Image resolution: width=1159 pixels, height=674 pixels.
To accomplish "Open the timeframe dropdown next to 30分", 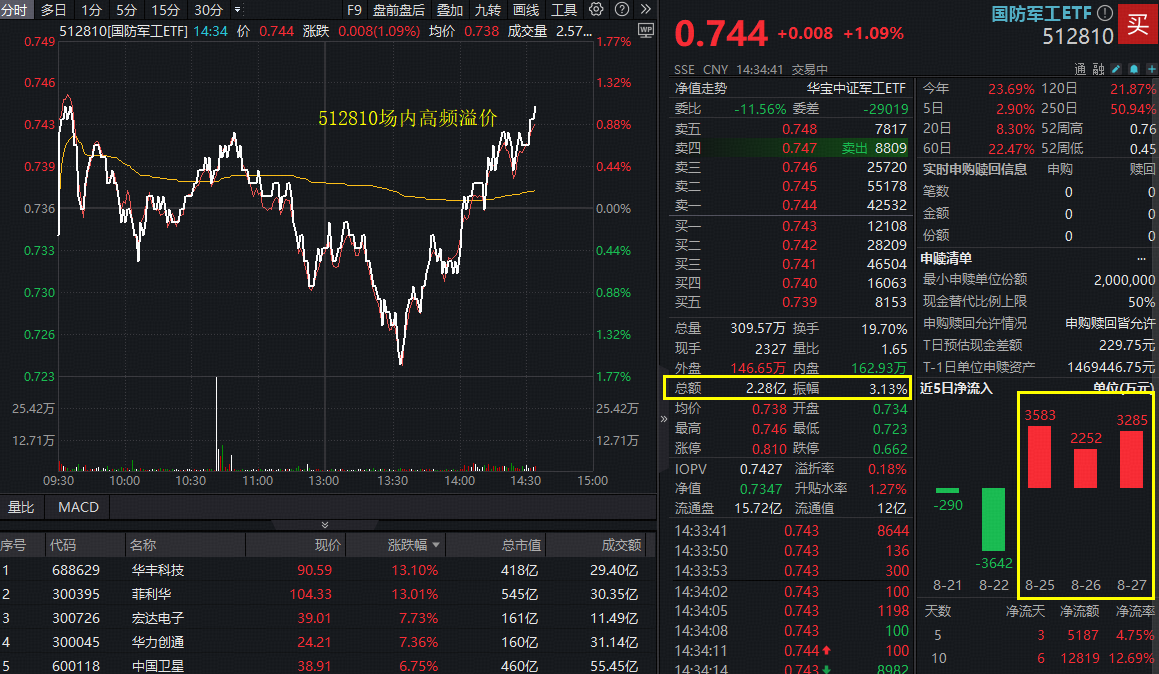I will pyautogui.click(x=236, y=10).
